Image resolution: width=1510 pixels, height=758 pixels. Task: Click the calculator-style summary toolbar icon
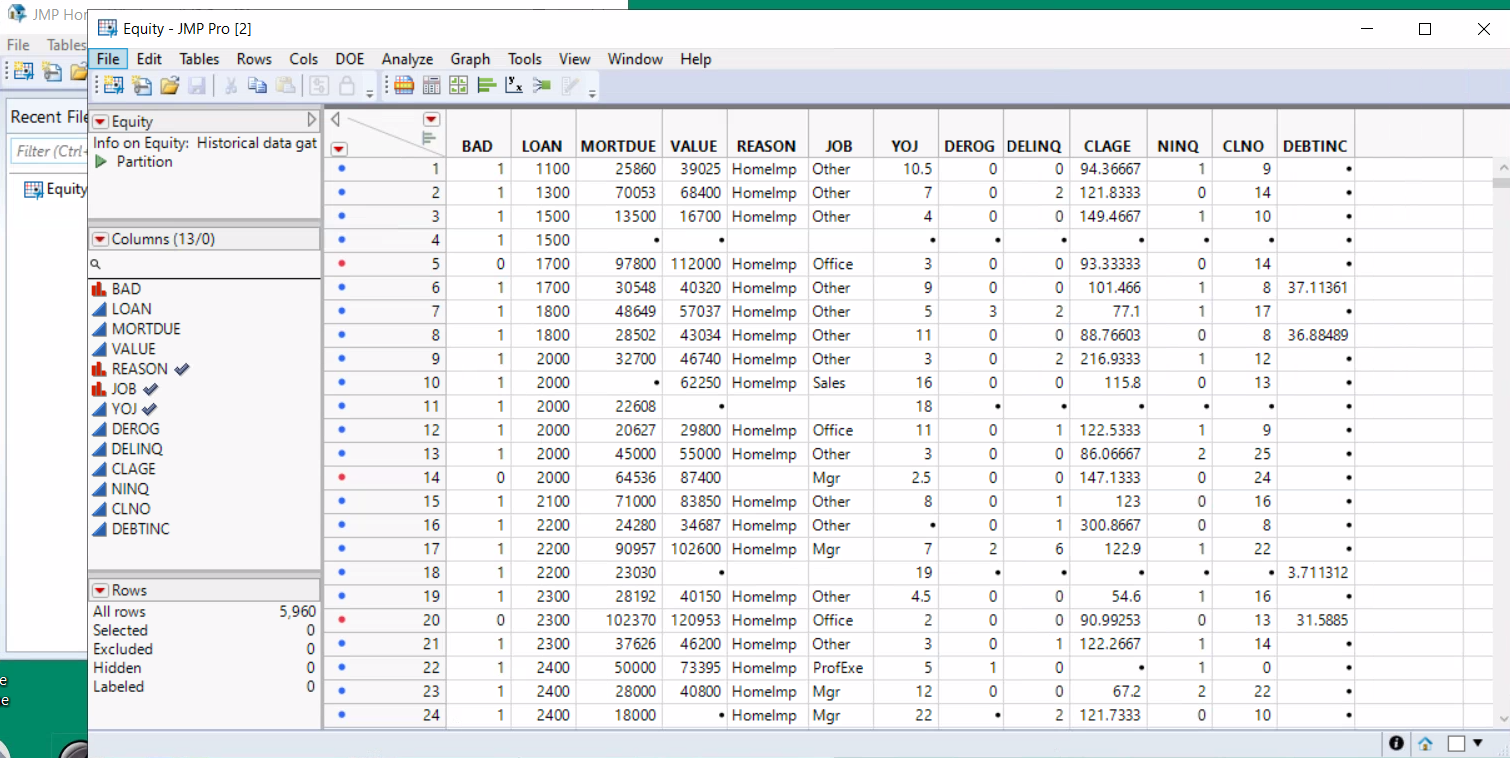pos(431,85)
